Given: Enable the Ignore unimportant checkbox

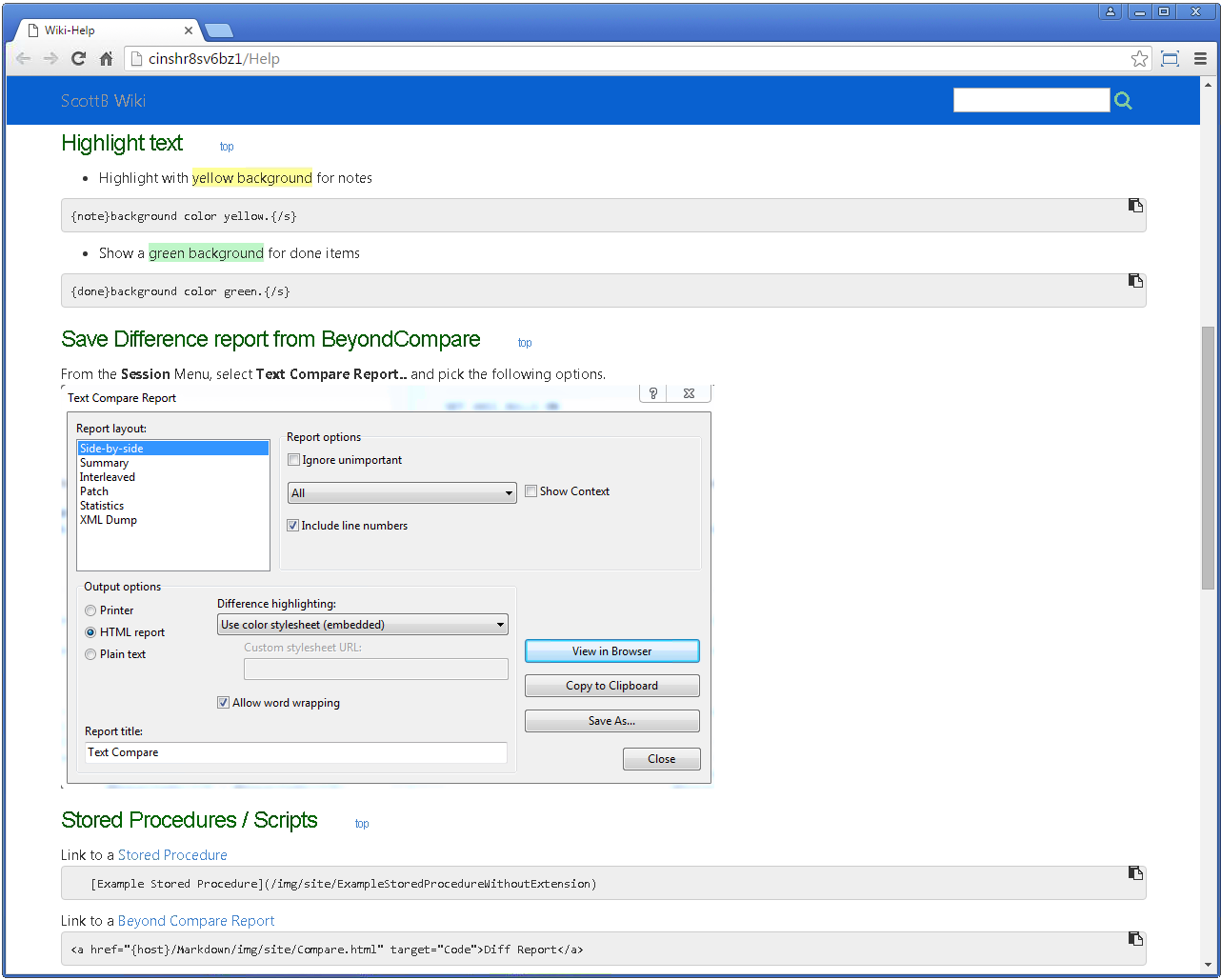Looking at the screenshot, I should (294, 460).
